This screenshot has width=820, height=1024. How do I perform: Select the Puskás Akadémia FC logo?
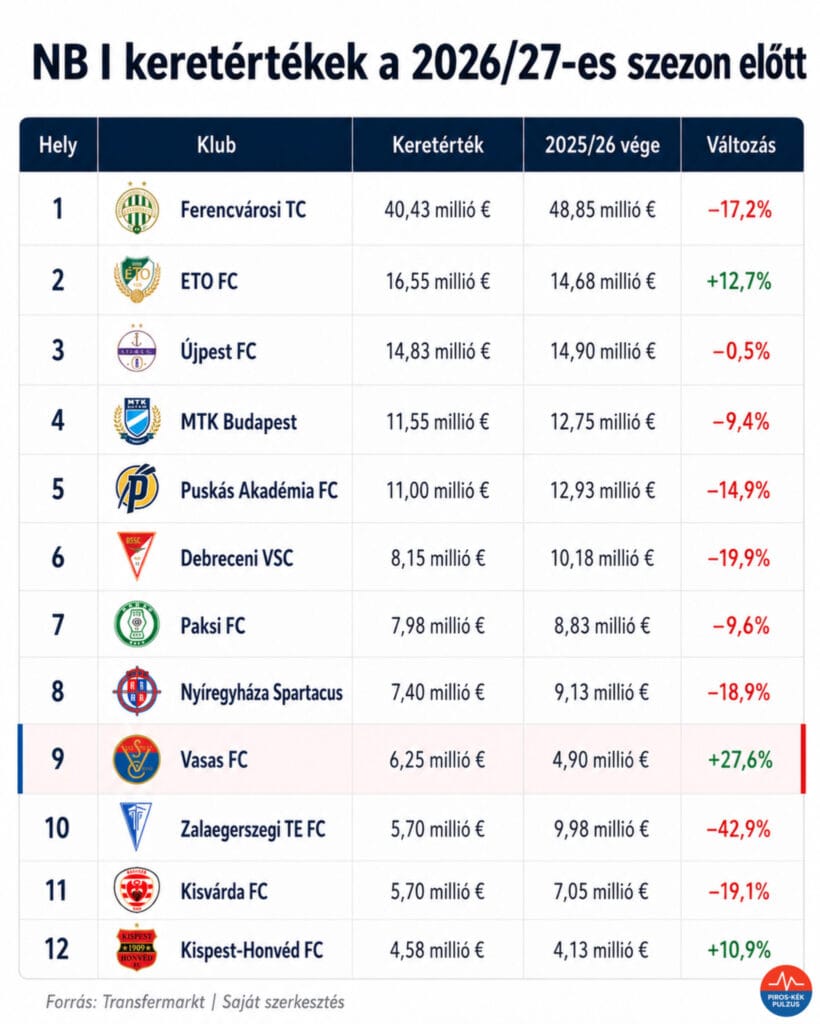[137, 488]
